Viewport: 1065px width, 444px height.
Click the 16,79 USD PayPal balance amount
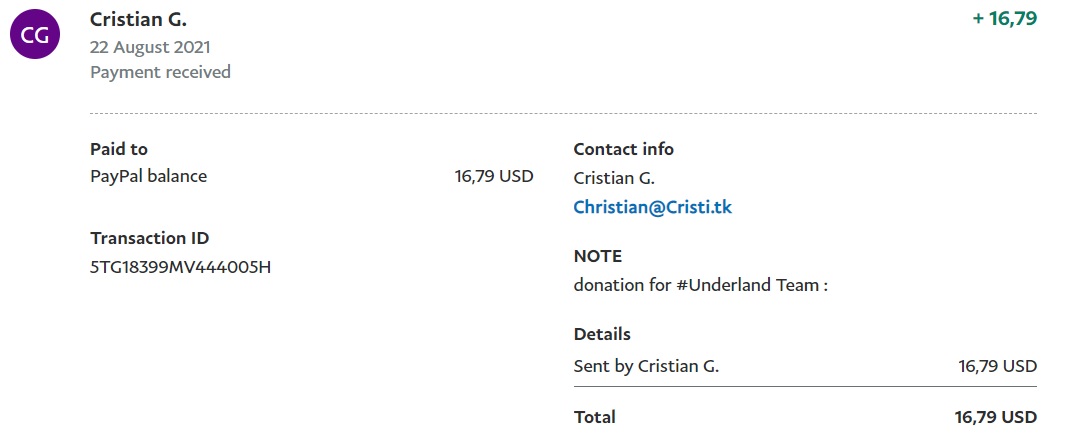[x=494, y=176]
